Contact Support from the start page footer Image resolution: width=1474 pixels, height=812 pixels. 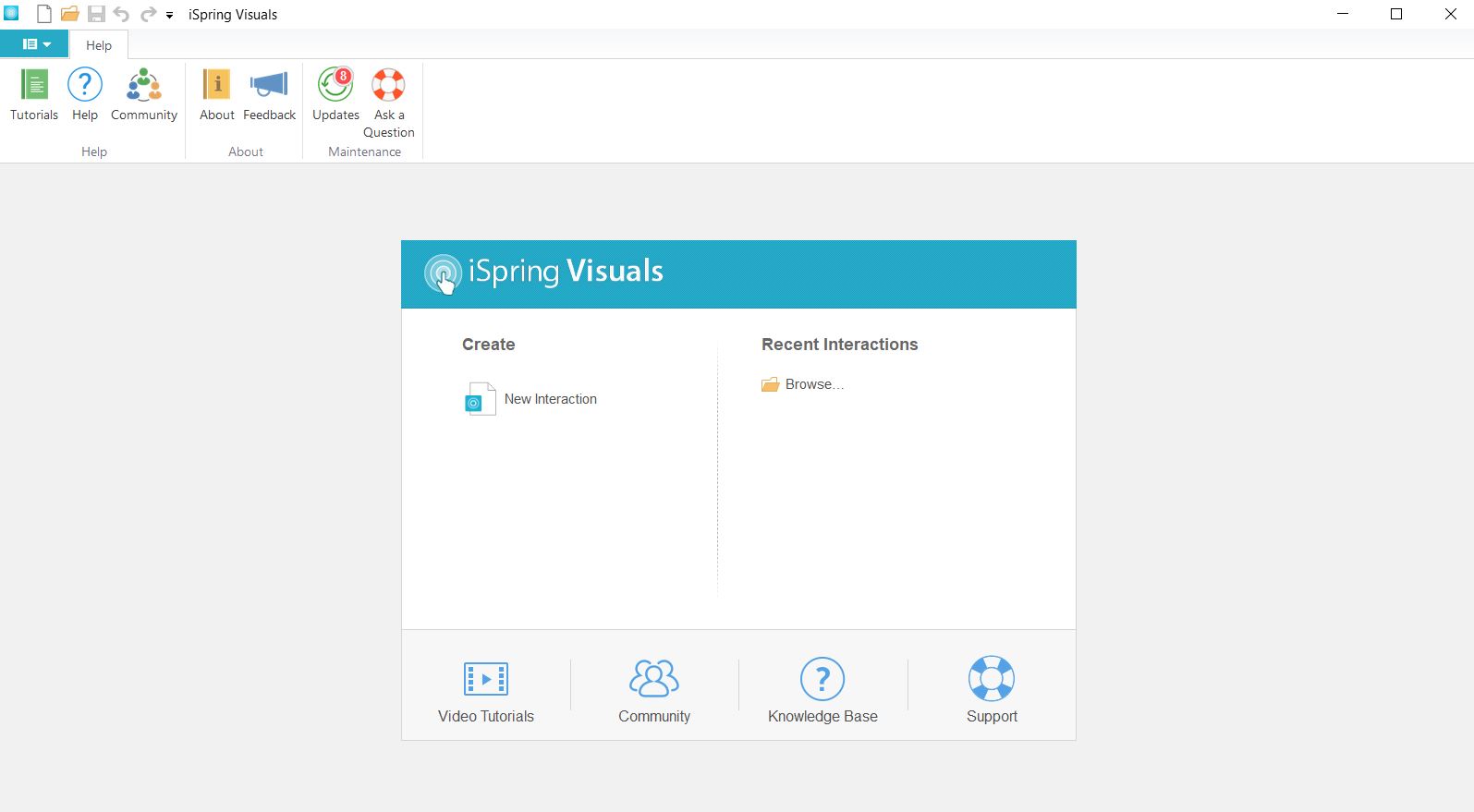(x=992, y=692)
